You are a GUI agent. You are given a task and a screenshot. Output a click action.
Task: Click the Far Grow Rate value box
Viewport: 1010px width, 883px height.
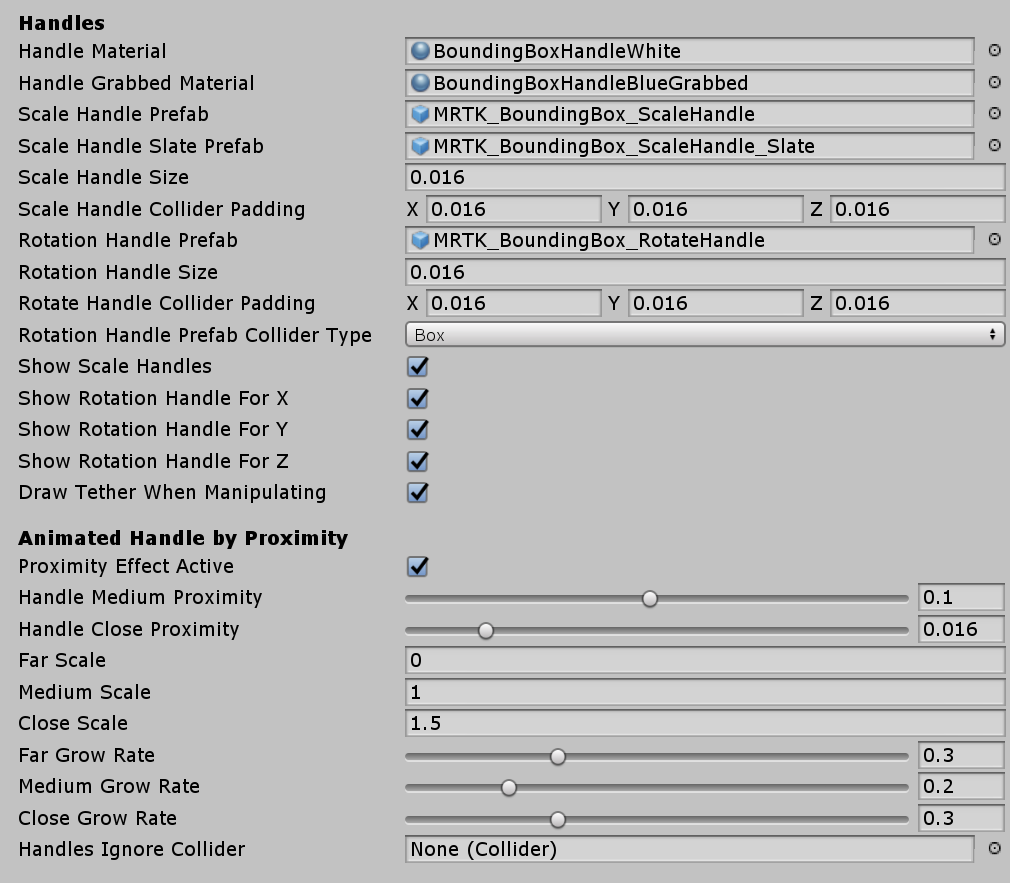click(961, 756)
